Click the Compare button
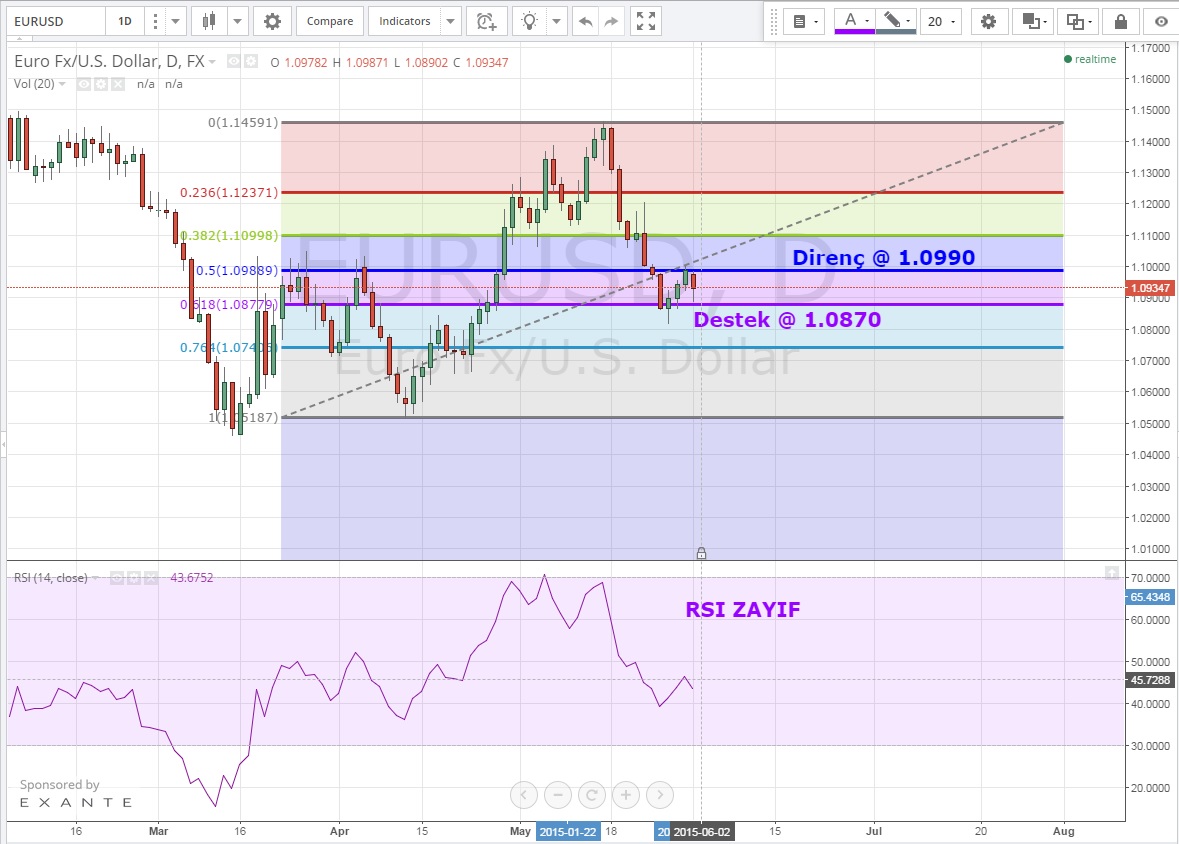Viewport: 1179px width, 844px height. click(329, 21)
